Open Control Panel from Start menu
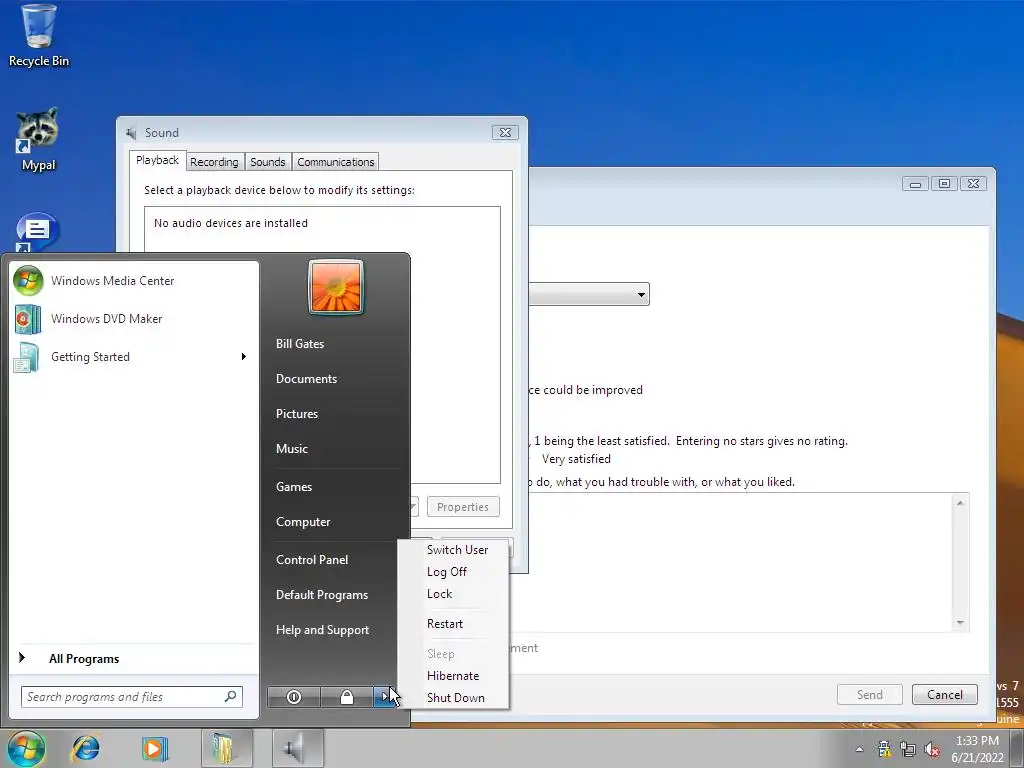Viewport: 1024px width, 768px height. point(312,560)
